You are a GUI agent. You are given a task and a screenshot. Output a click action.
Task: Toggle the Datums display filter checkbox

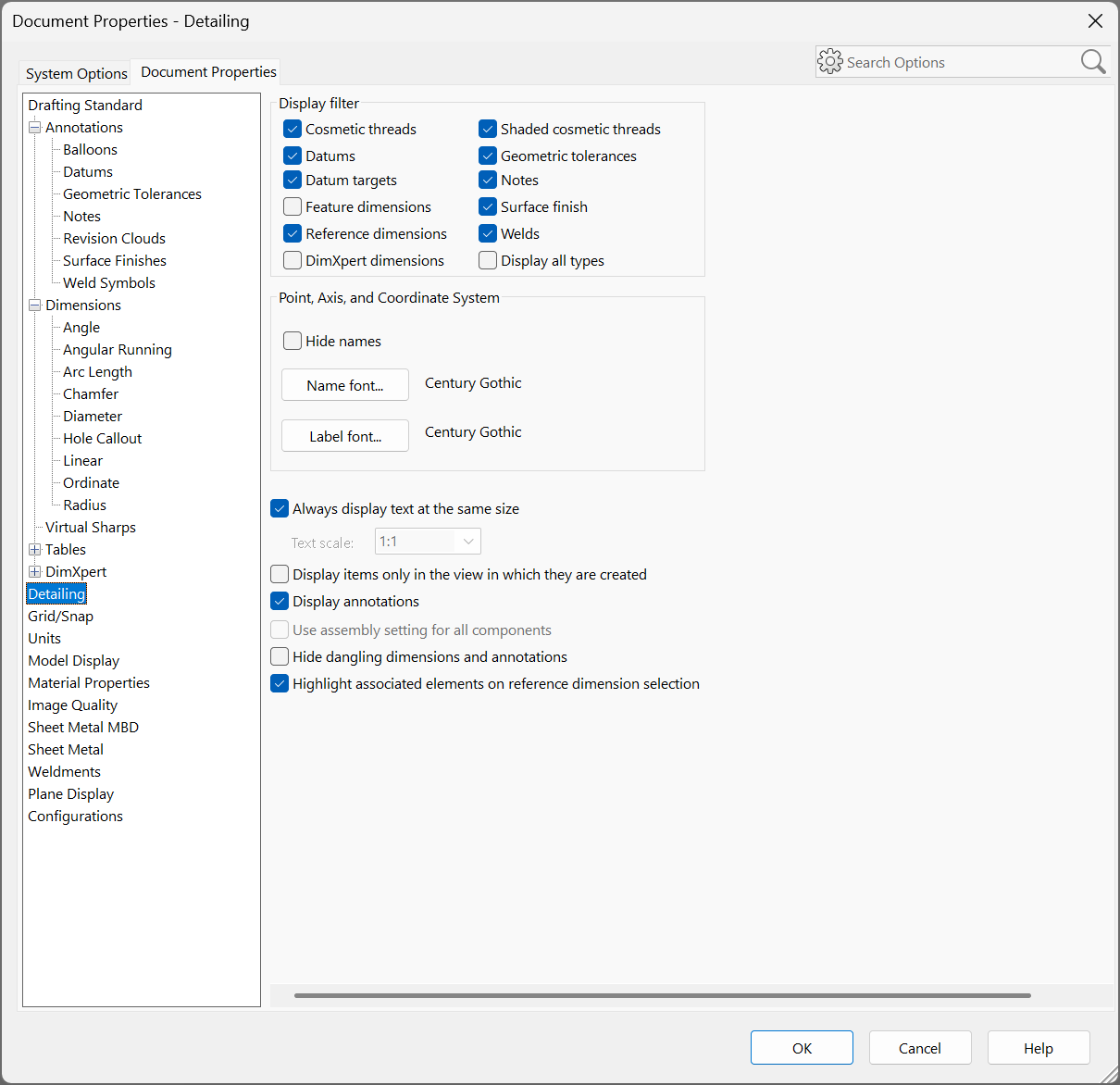(292, 156)
